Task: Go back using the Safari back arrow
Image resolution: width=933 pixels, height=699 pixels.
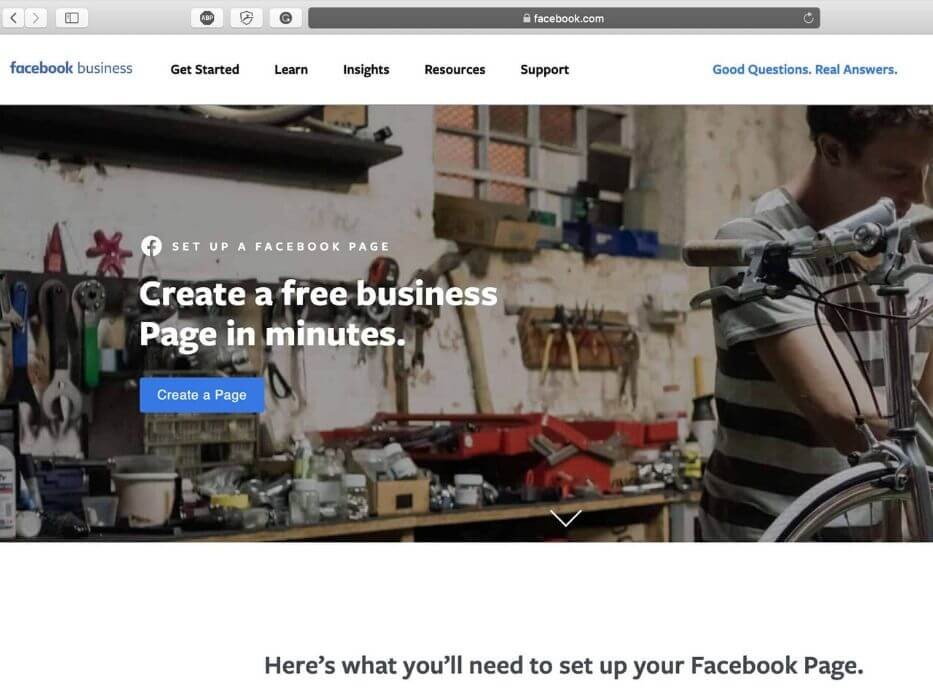Action: click(x=14, y=18)
